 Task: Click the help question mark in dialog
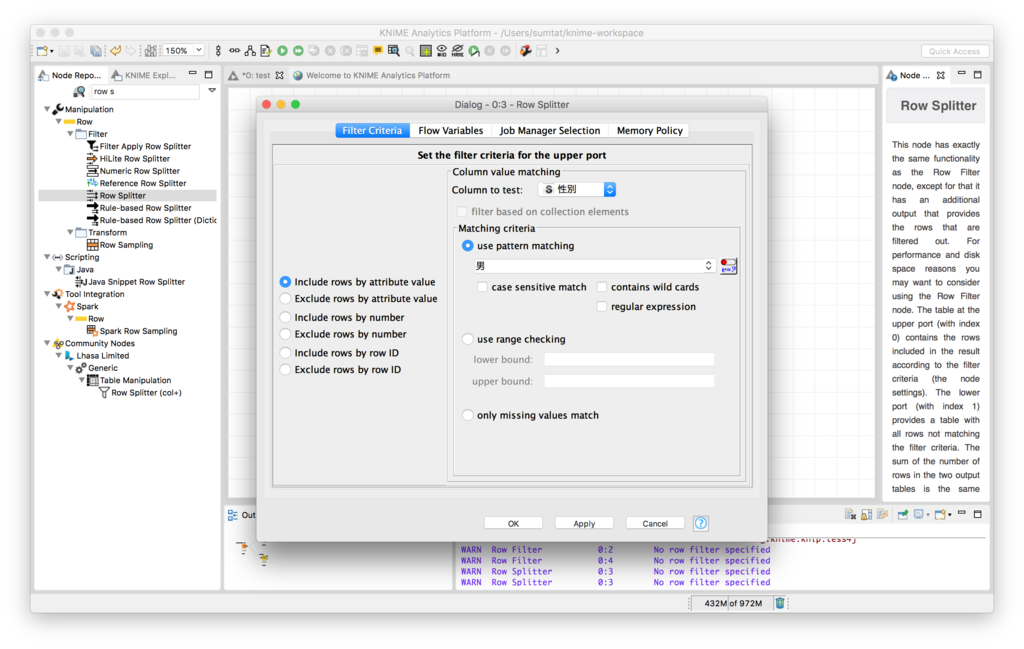[700, 523]
